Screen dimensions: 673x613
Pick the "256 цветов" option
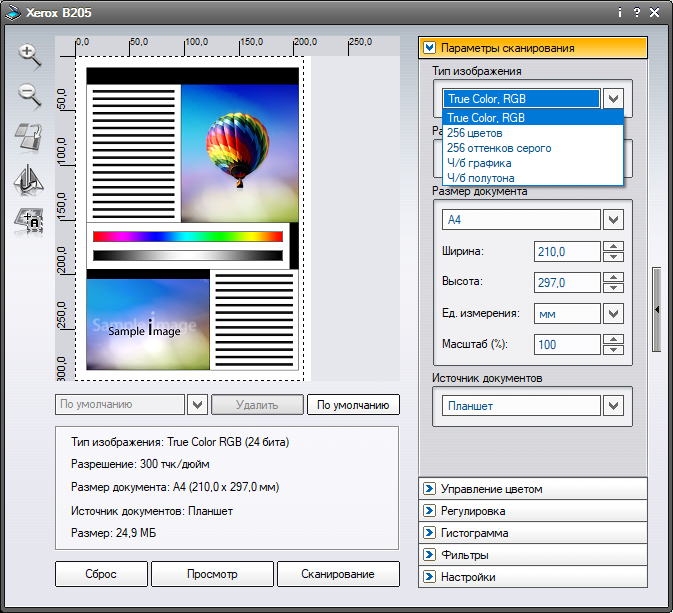[474, 133]
